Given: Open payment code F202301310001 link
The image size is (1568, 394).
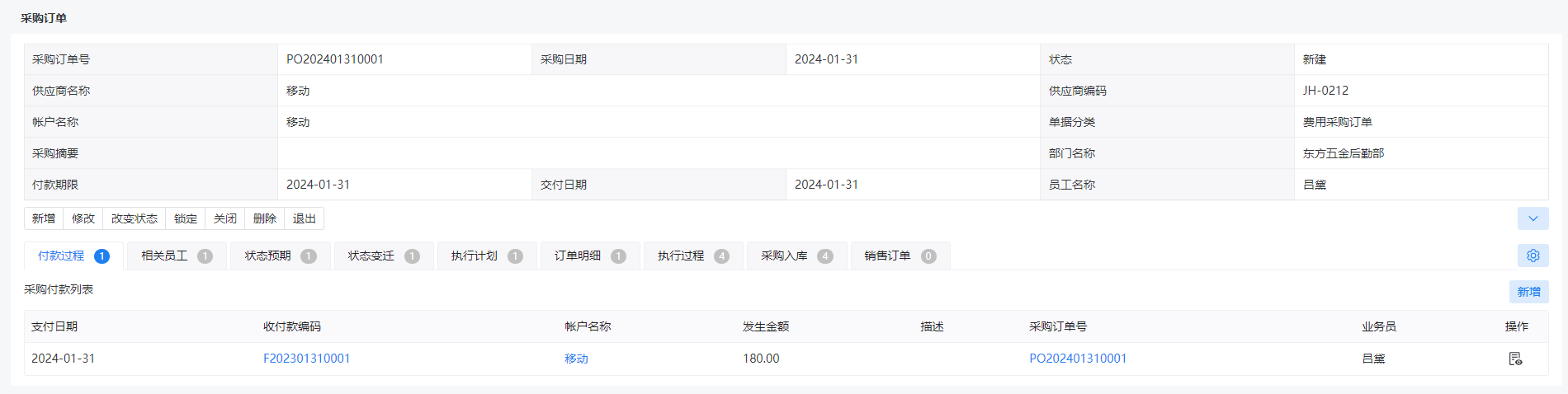Looking at the screenshot, I should click(x=307, y=359).
